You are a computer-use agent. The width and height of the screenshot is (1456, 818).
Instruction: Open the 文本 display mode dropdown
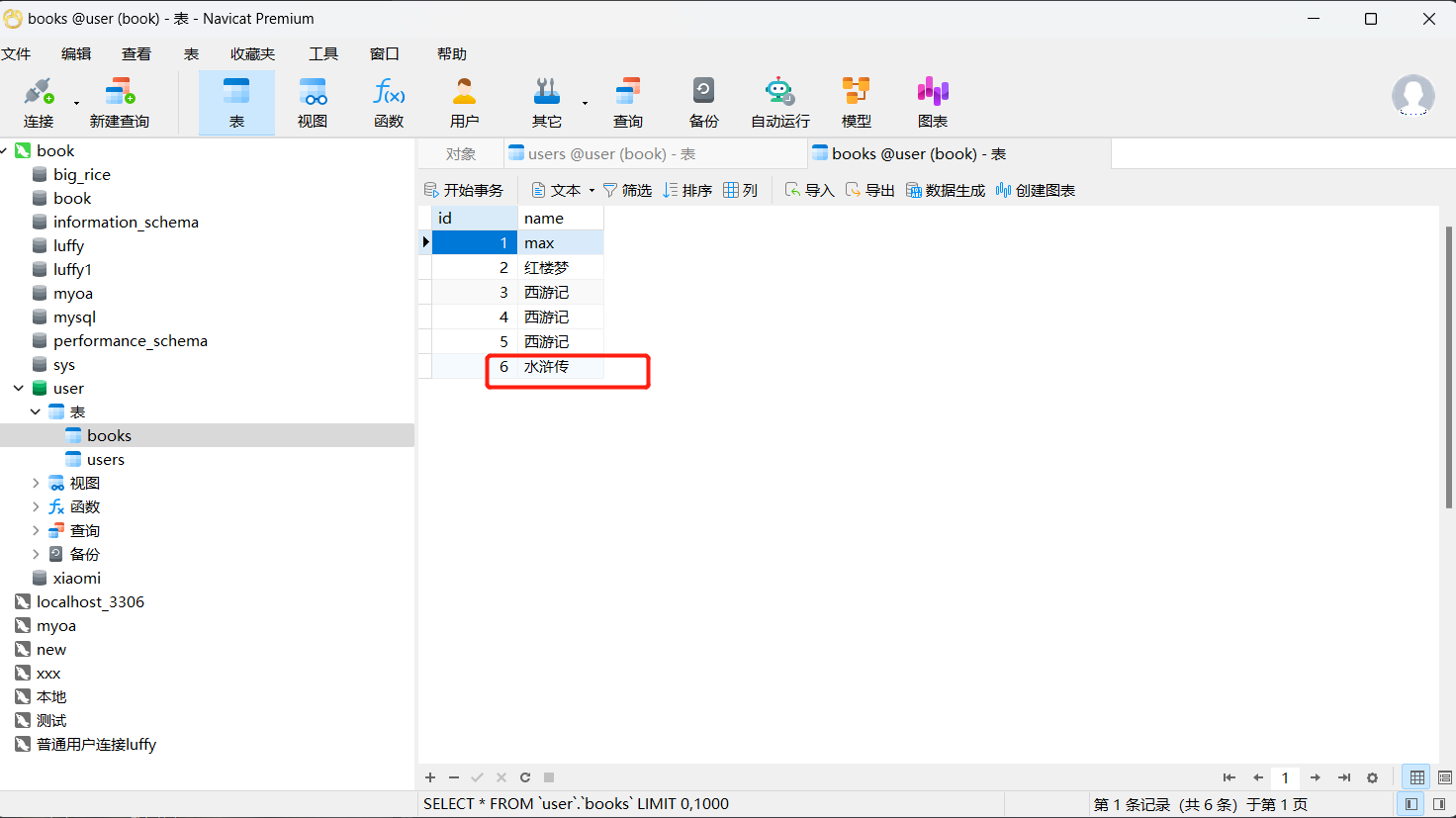563,190
